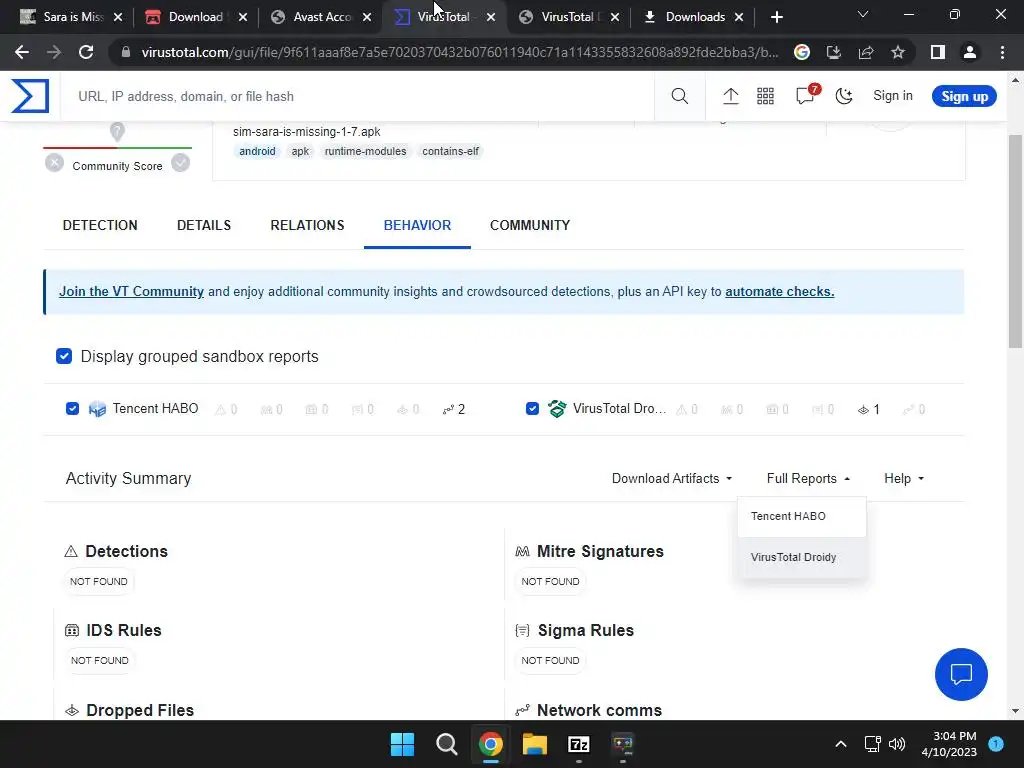Viewport: 1024px width, 768px height.
Task: Toggle dark mode moon icon
Action: click(x=844, y=96)
